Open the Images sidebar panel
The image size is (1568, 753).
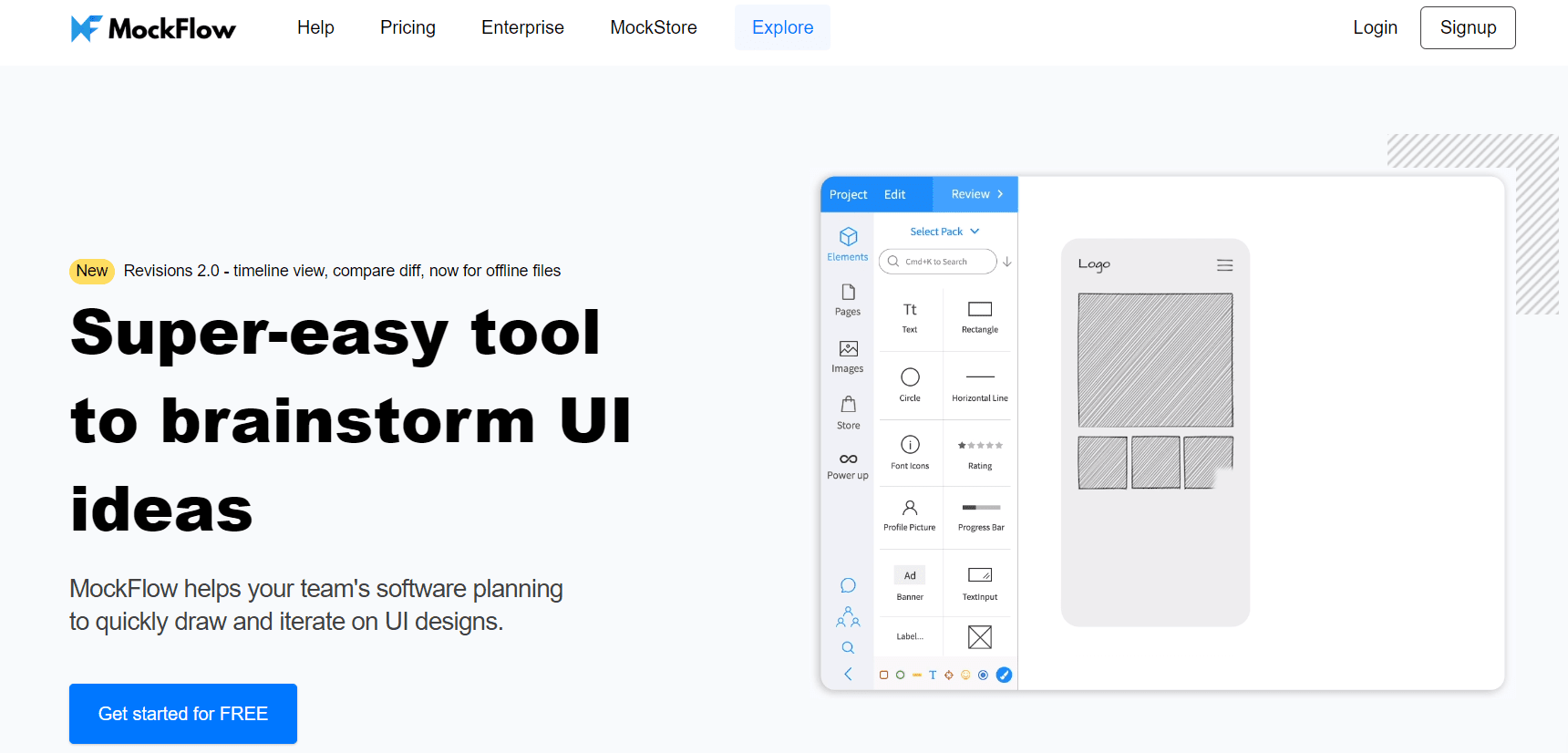(848, 357)
